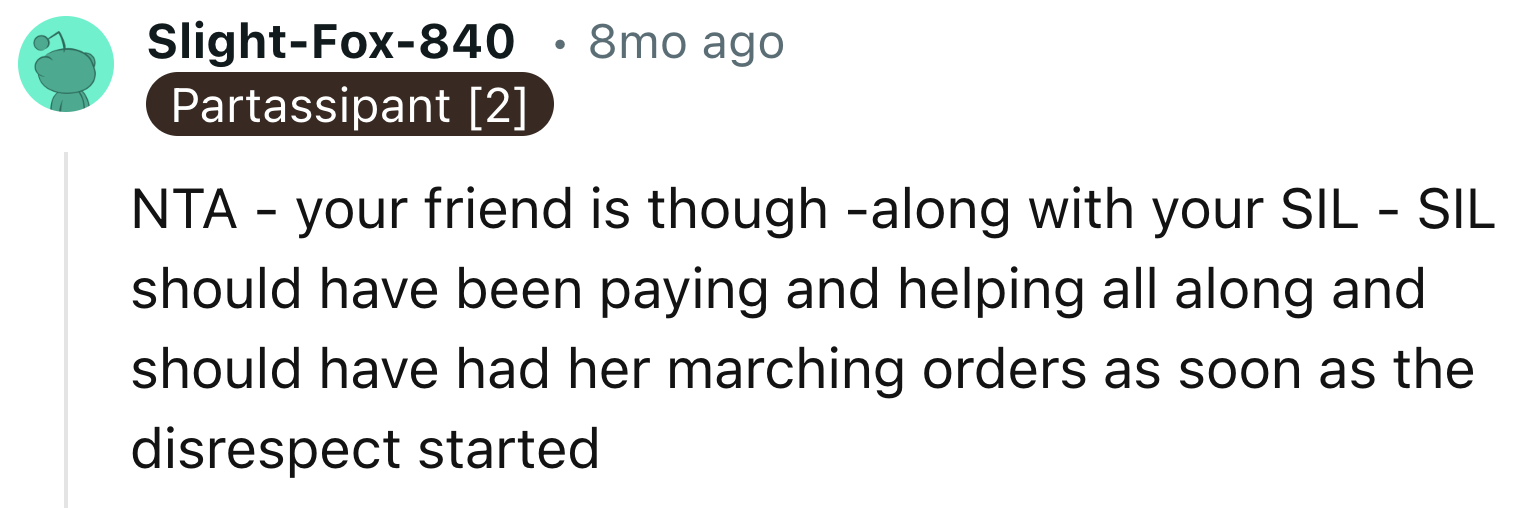Click the word "started" ending the comment
This screenshot has height=508, width=1532.
click(508, 450)
